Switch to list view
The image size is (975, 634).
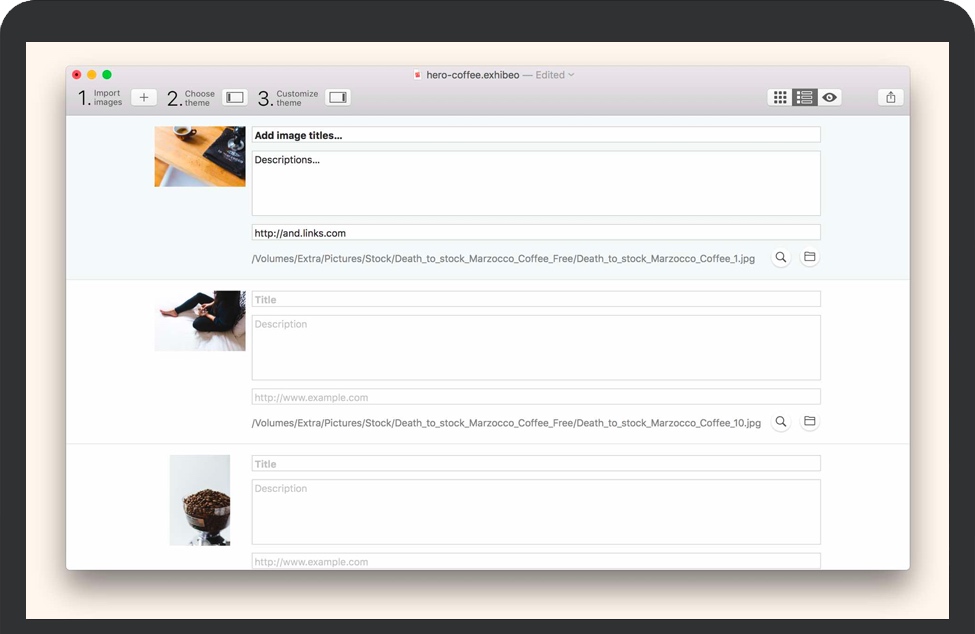pos(805,97)
